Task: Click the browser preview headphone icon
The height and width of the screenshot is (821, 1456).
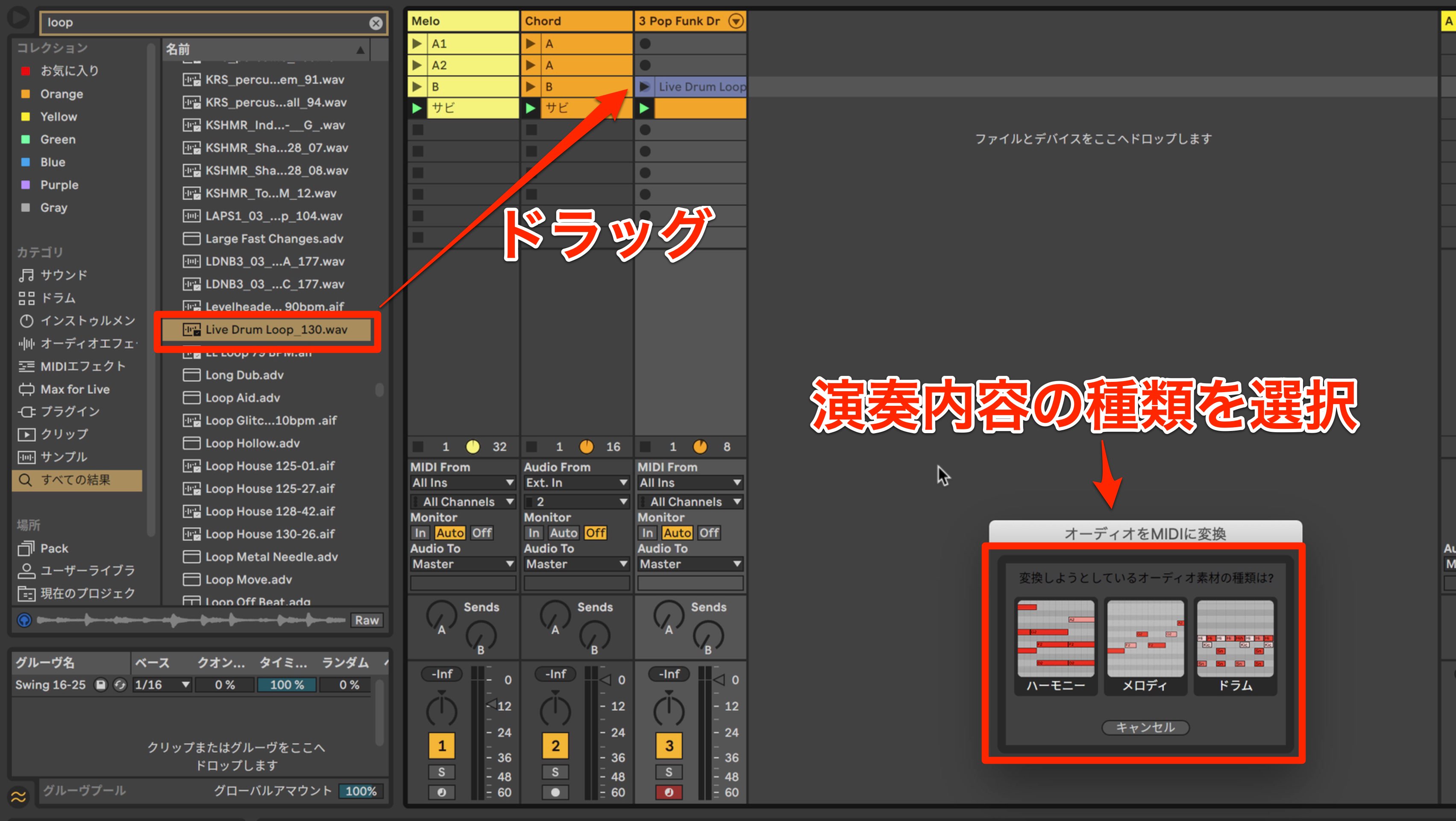Action: click(x=24, y=620)
